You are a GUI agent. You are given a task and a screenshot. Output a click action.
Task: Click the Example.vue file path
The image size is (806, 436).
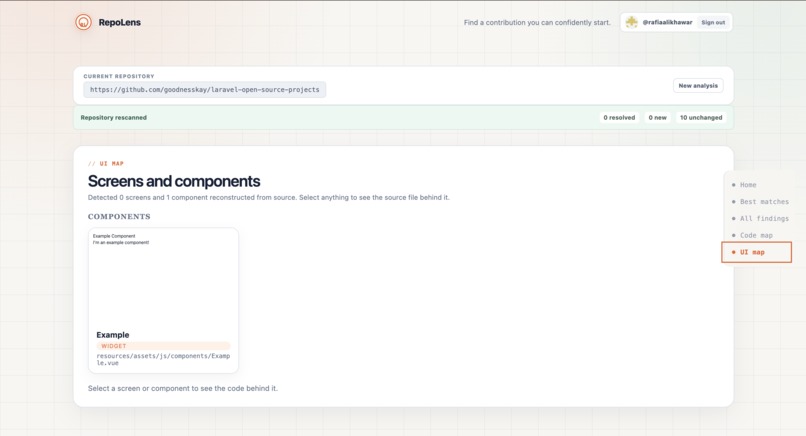pos(163,359)
